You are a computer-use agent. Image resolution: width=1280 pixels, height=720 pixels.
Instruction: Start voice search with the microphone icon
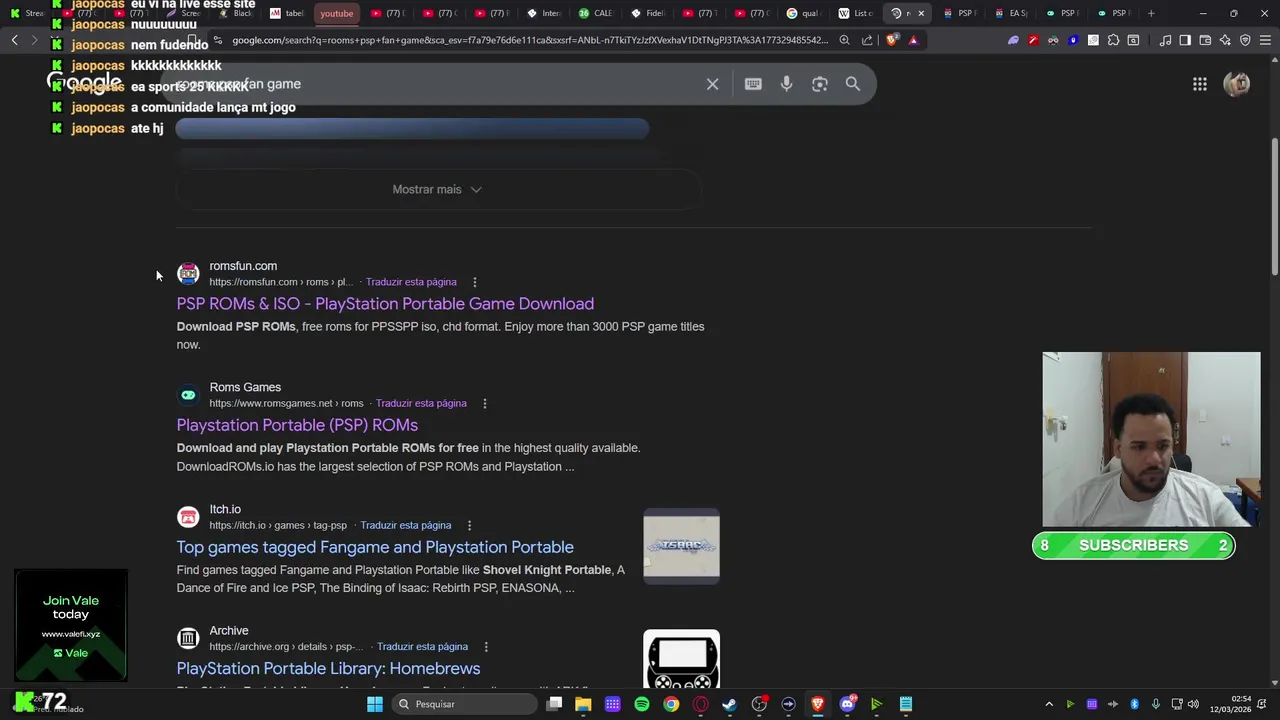pyautogui.click(x=786, y=84)
